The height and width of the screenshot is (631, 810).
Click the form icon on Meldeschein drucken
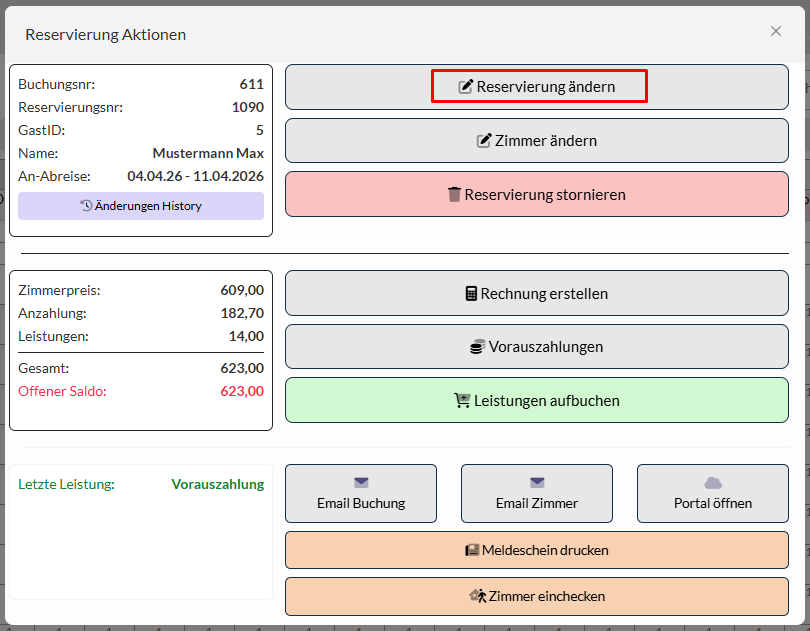472,550
